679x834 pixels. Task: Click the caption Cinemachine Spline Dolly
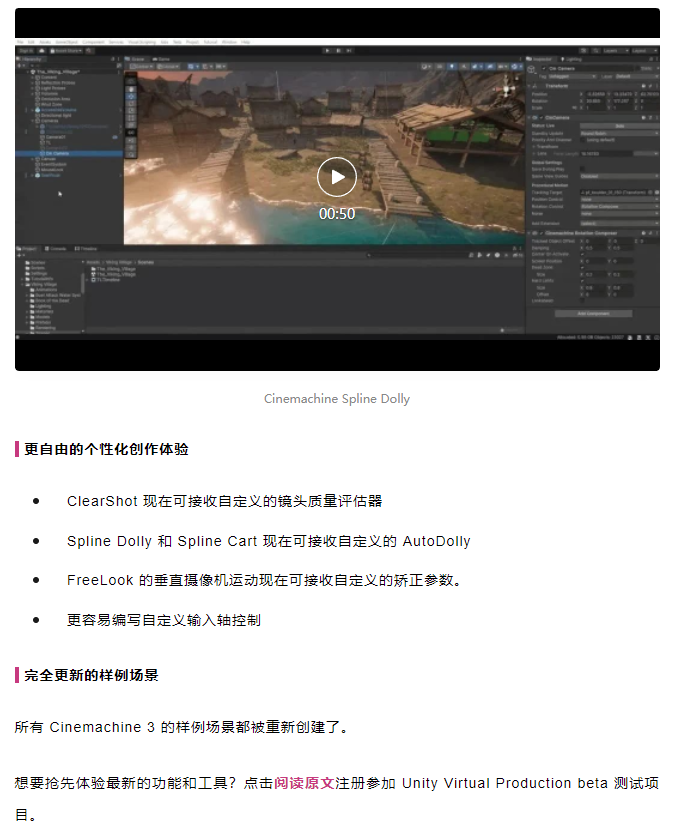coord(337,398)
